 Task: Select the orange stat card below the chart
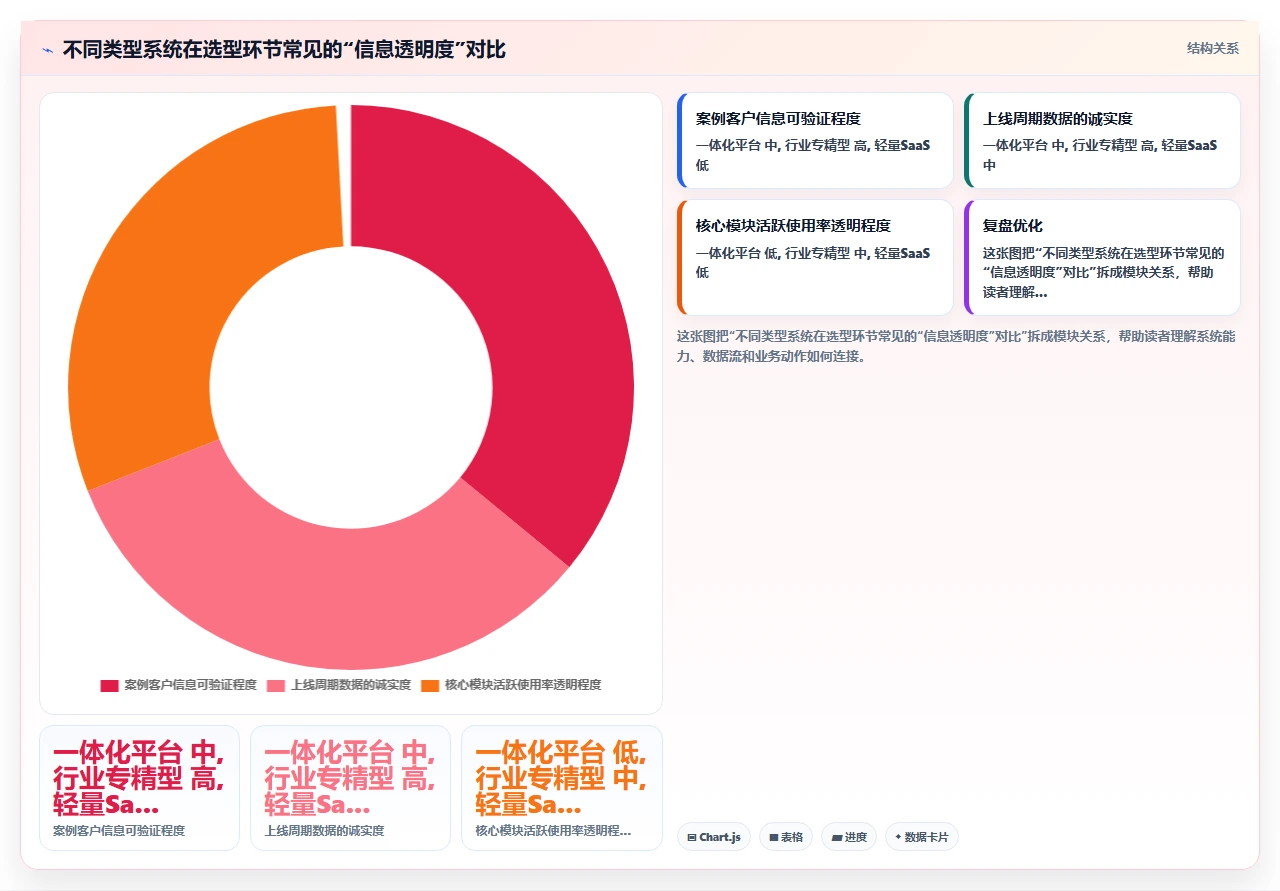561,788
